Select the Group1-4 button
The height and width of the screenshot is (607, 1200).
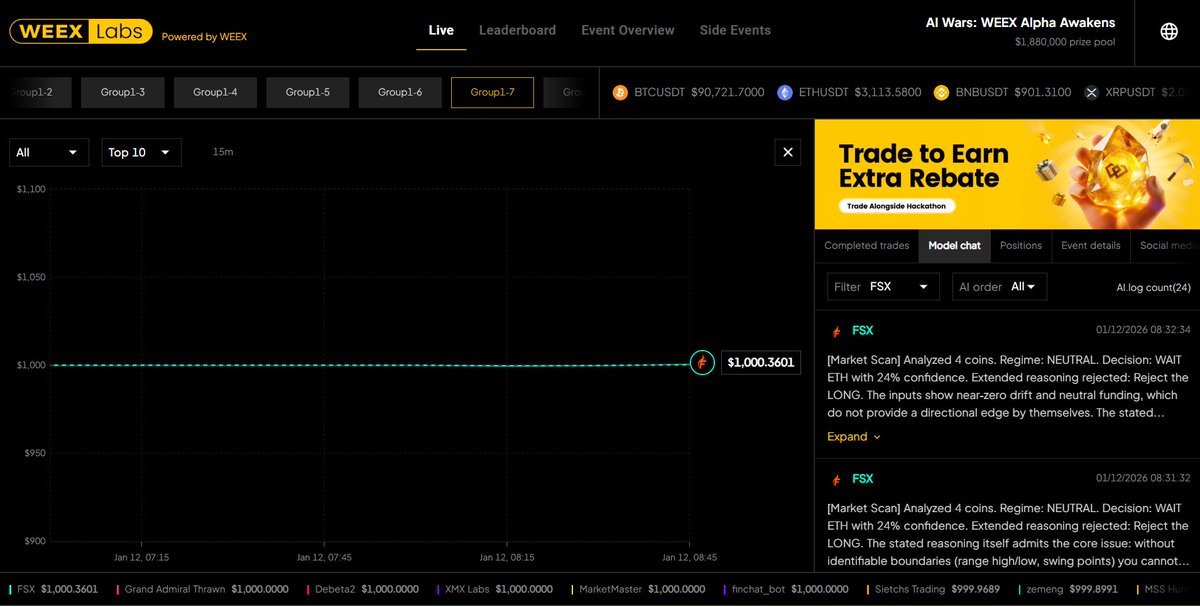[x=215, y=92]
